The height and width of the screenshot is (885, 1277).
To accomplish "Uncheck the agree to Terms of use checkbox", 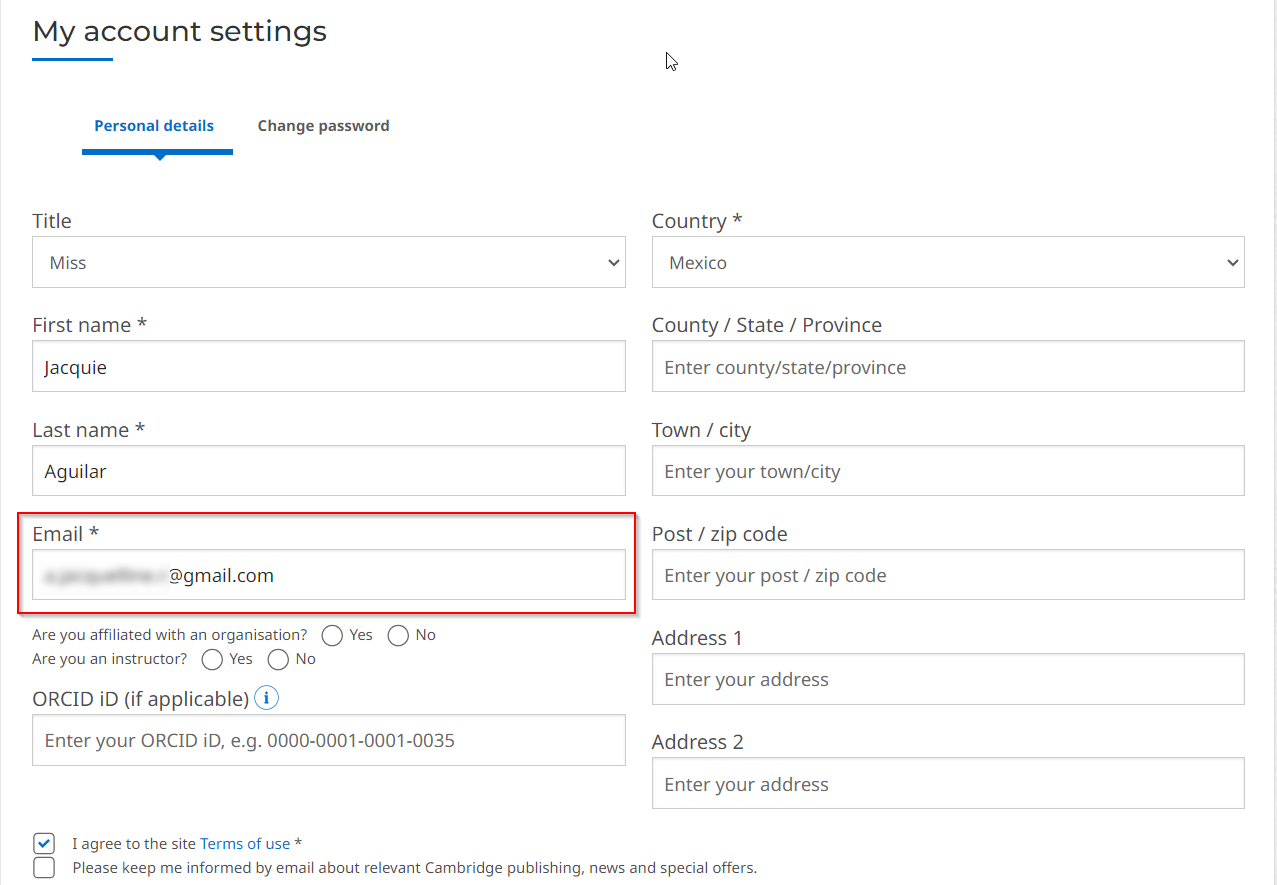I will pyautogui.click(x=44, y=843).
